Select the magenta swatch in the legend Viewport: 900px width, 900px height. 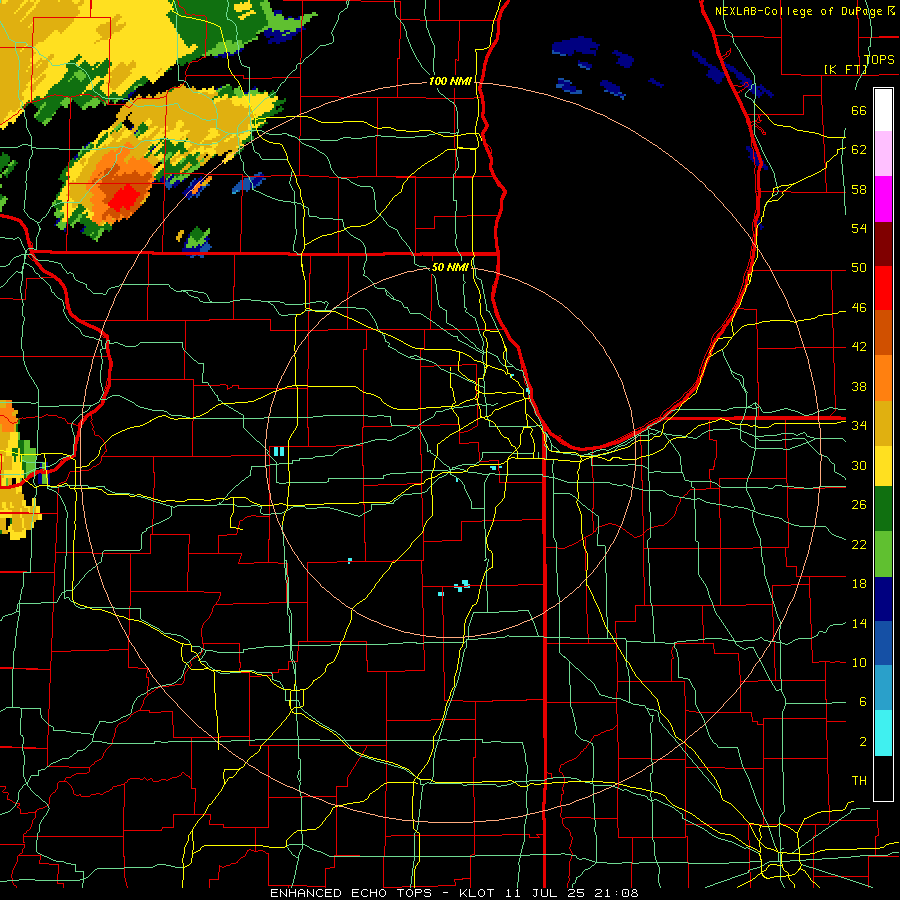pyautogui.click(x=883, y=199)
